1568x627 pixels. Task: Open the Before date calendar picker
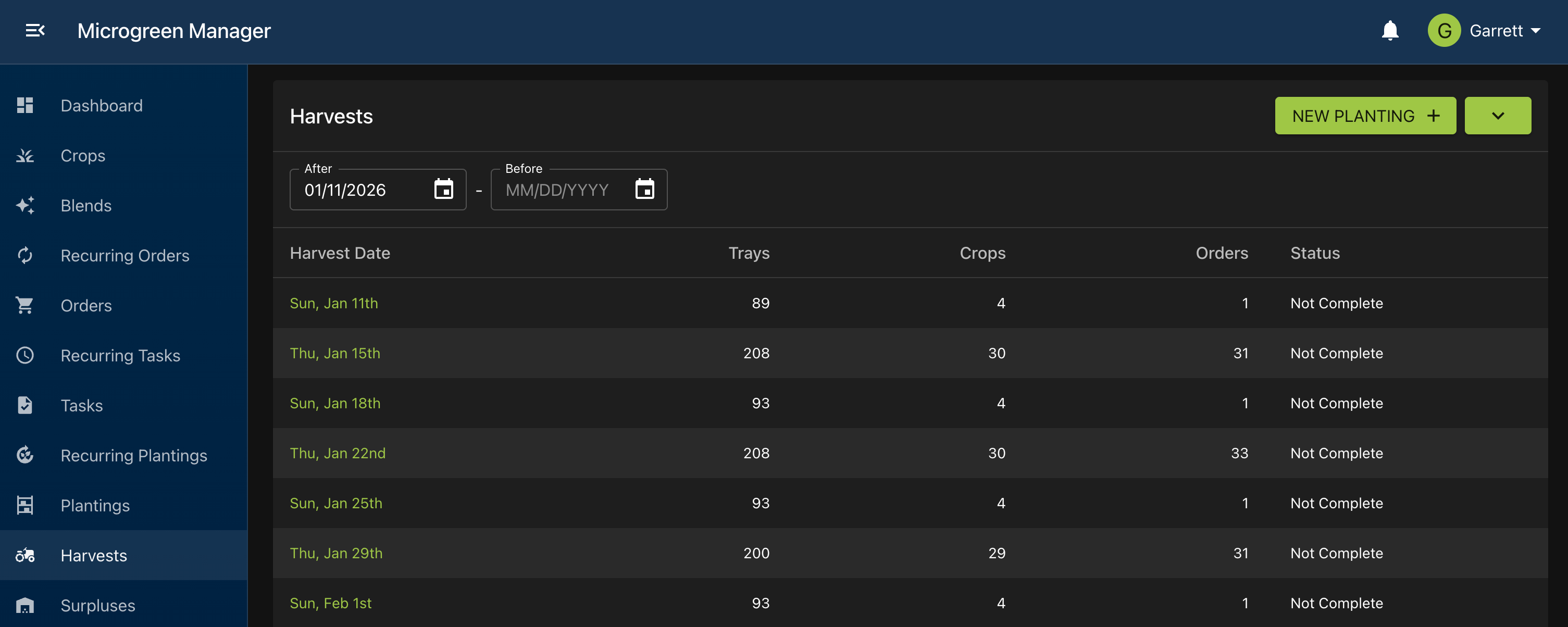[644, 190]
